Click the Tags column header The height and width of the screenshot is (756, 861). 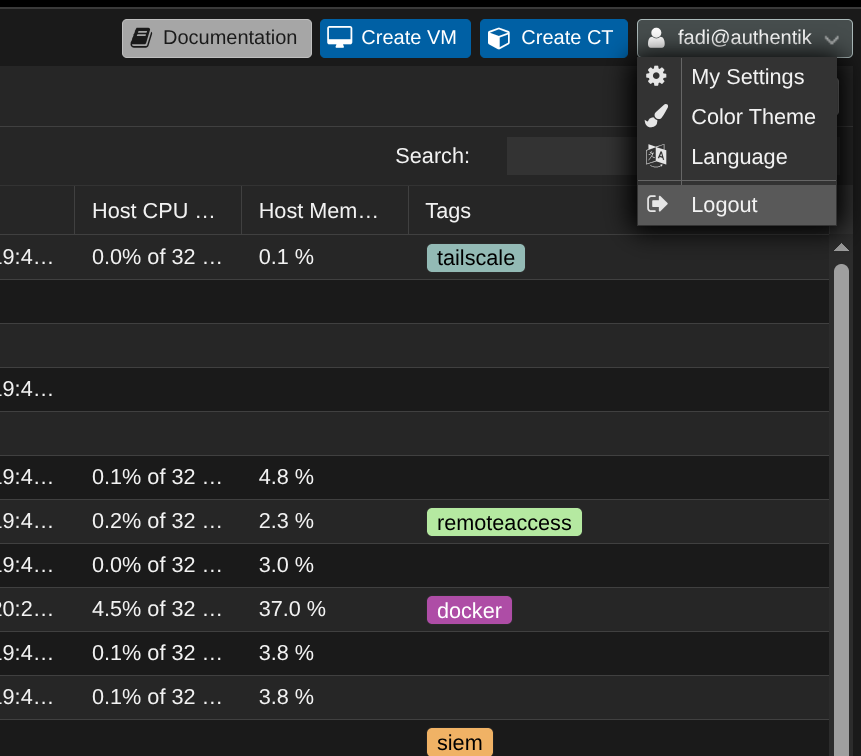click(x=448, y=211)
